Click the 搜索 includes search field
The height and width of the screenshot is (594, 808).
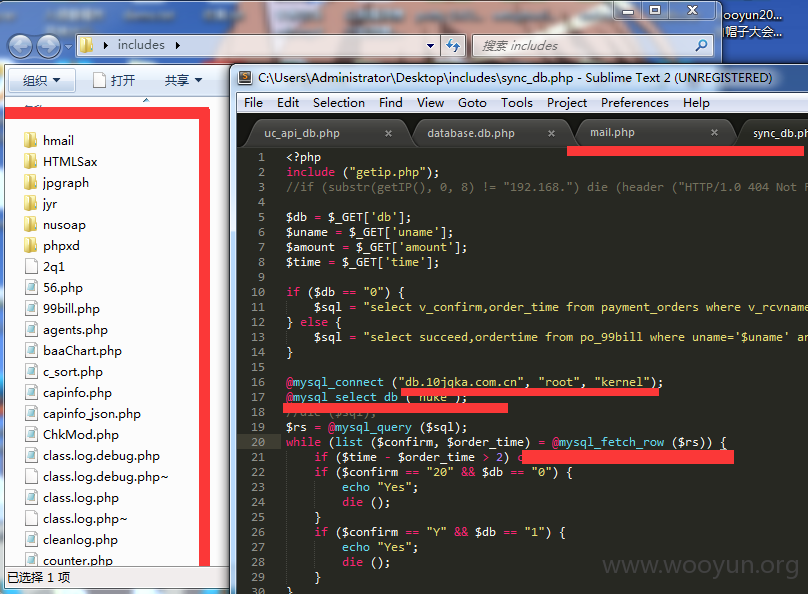click(593, 45)
